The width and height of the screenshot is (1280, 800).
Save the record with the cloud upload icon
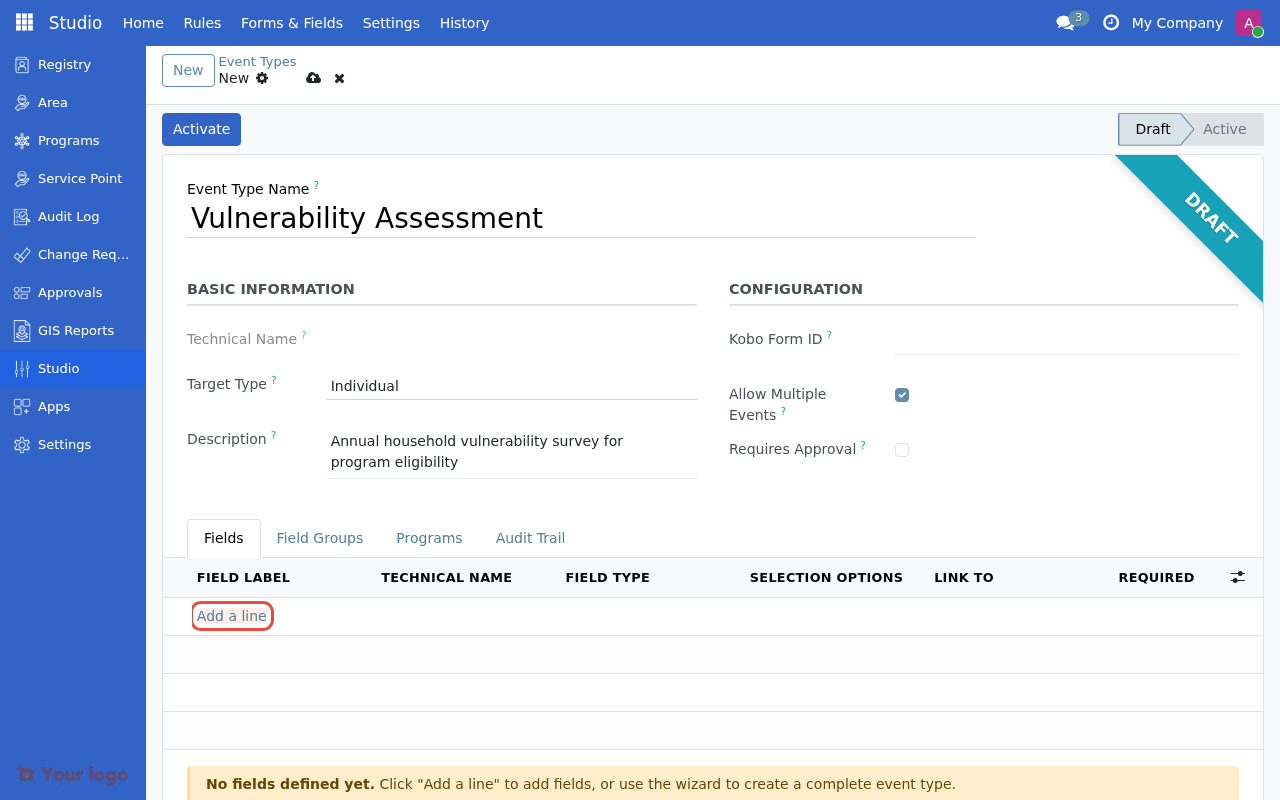314,78
